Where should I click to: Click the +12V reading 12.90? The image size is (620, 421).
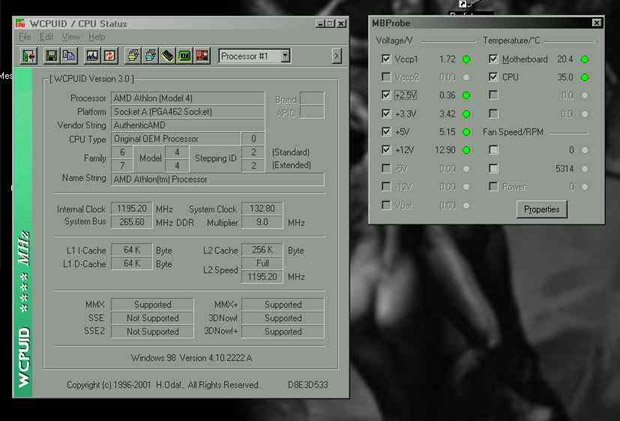point(445,150)
